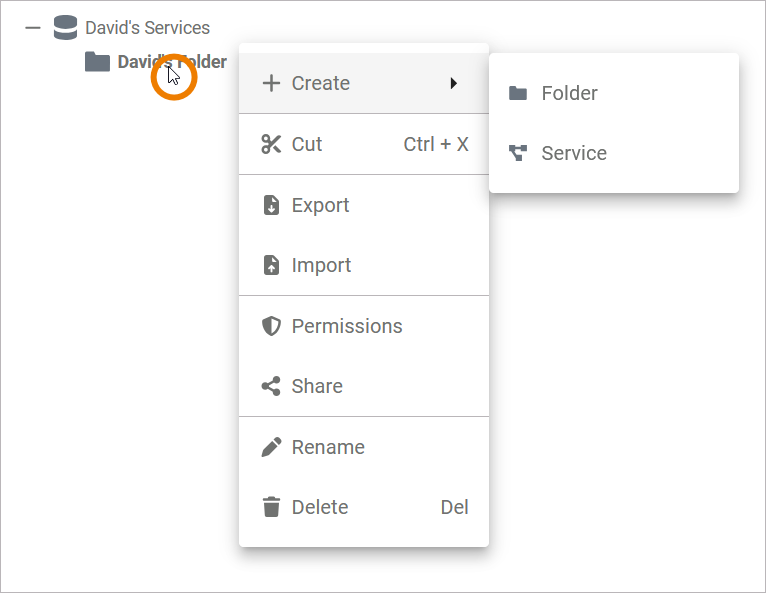Choose Service from the Create submenu

point(574,153)
